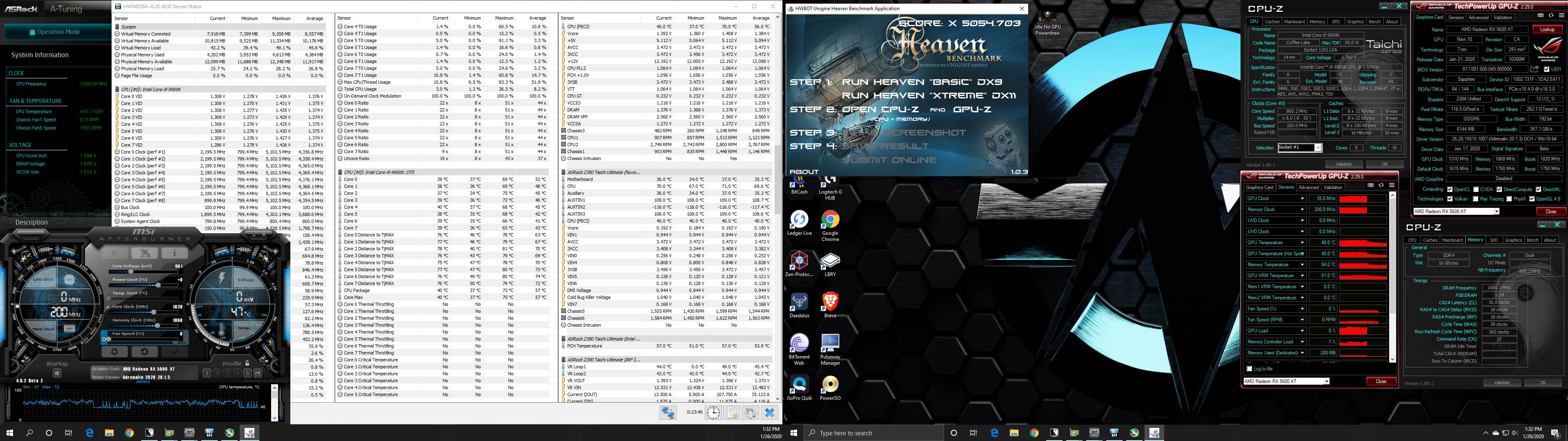The image size is (1568, 441).
Task: Open Brave browser desktop shortcut
Action: 830,305
